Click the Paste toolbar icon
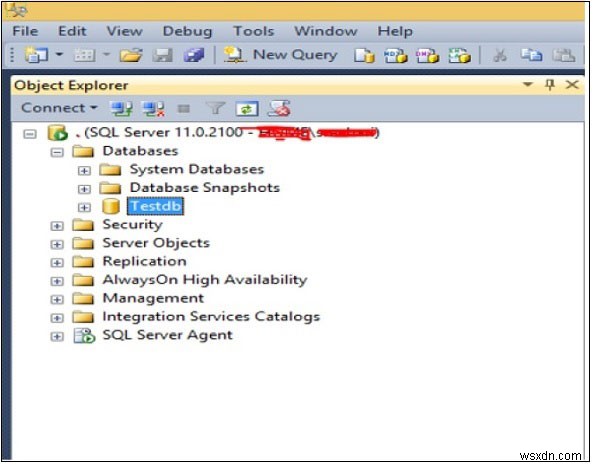 click(x=564, y=56)
